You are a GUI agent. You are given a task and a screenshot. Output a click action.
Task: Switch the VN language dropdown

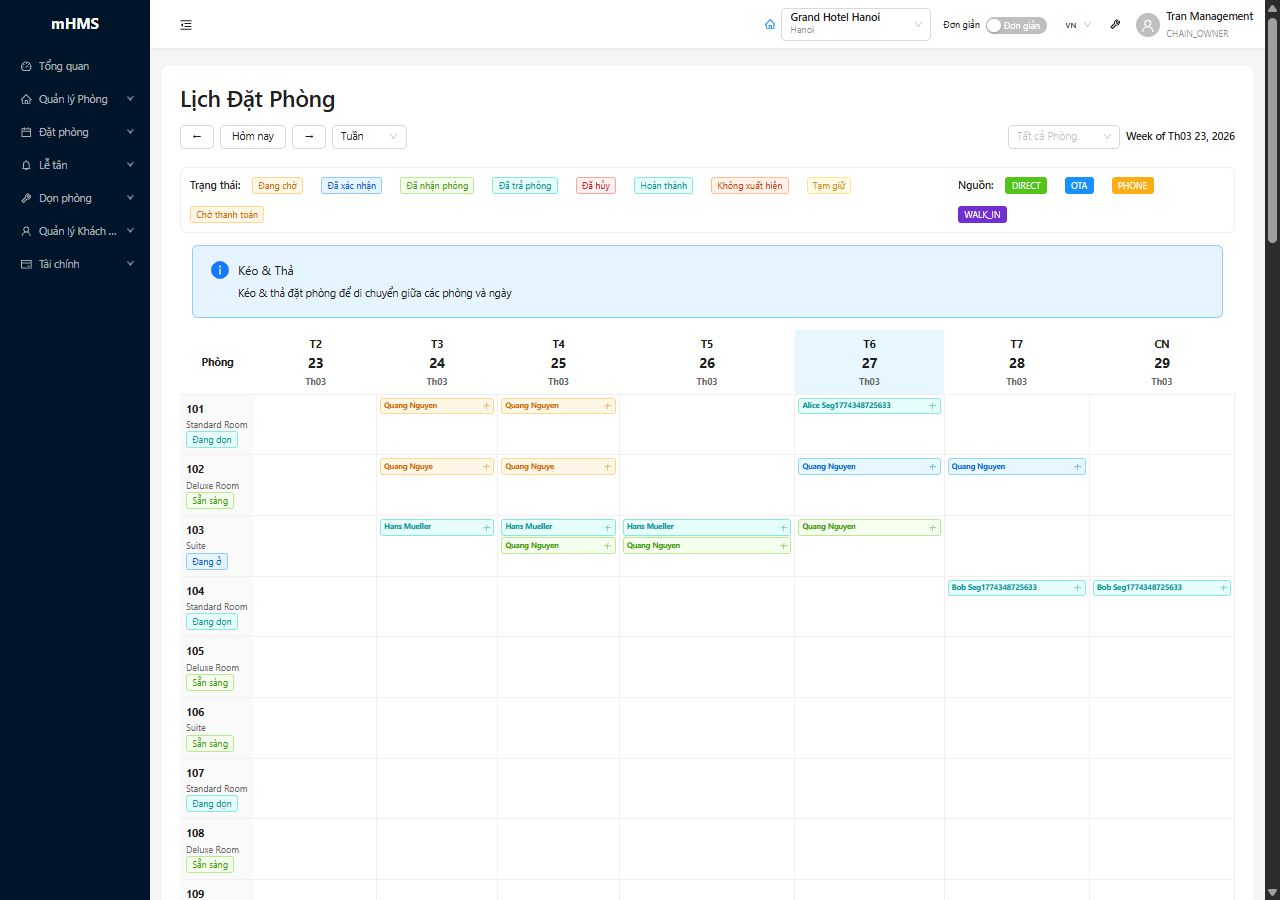point(1077,26)
